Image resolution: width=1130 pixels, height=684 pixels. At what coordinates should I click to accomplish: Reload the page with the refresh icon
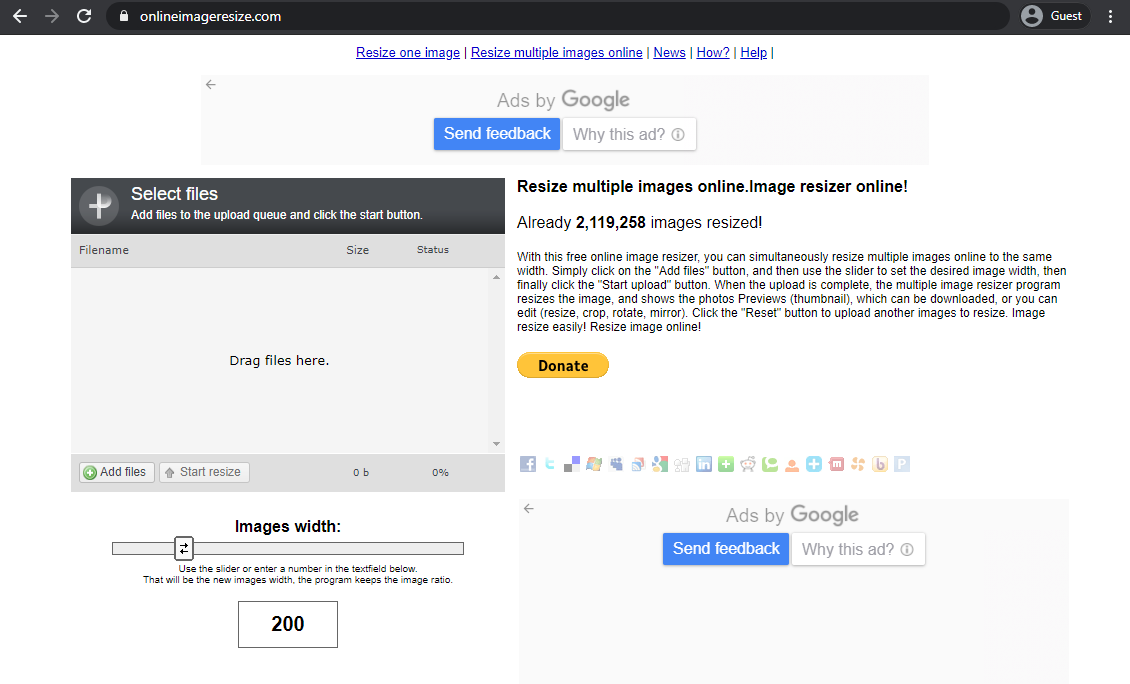(84, 16)
